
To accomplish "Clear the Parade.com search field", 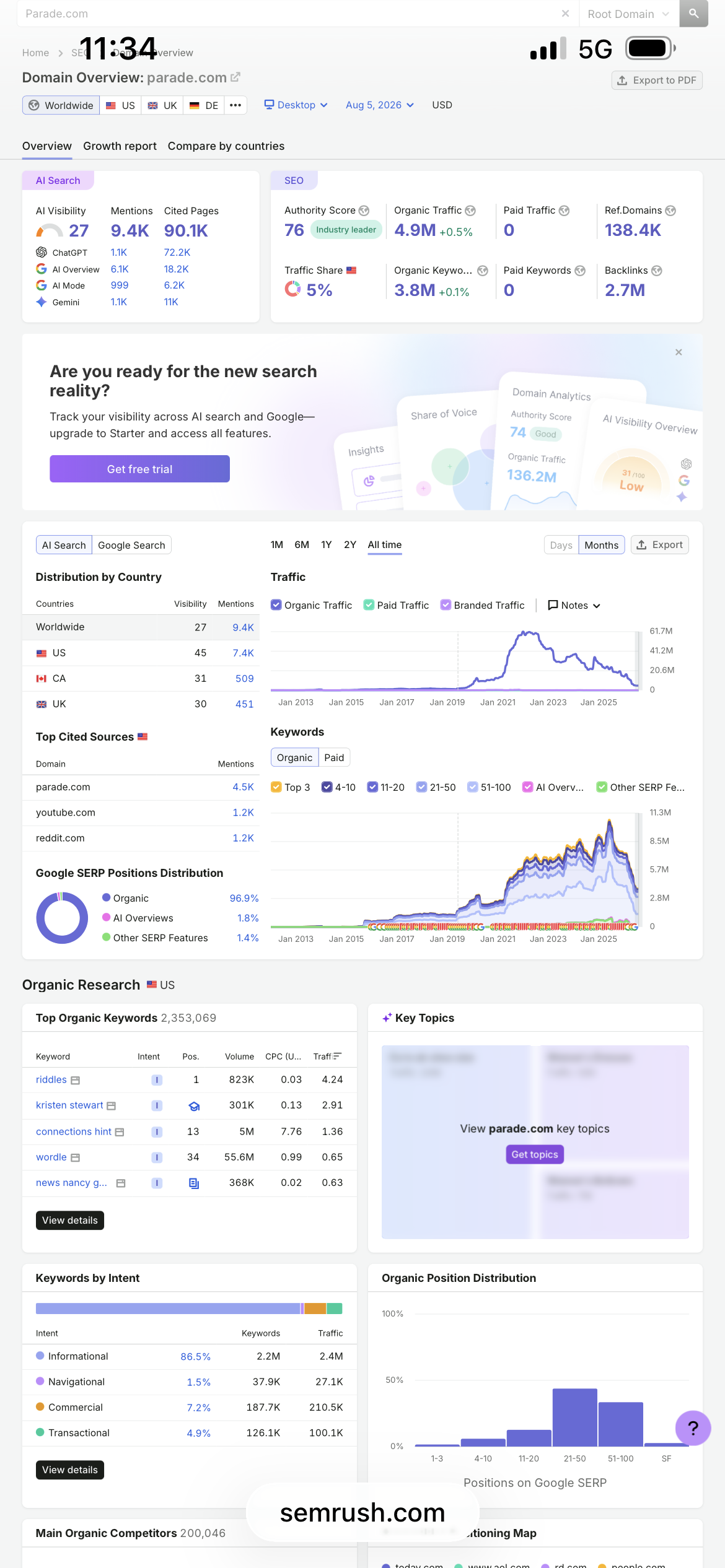I will [x=565, y=13].
